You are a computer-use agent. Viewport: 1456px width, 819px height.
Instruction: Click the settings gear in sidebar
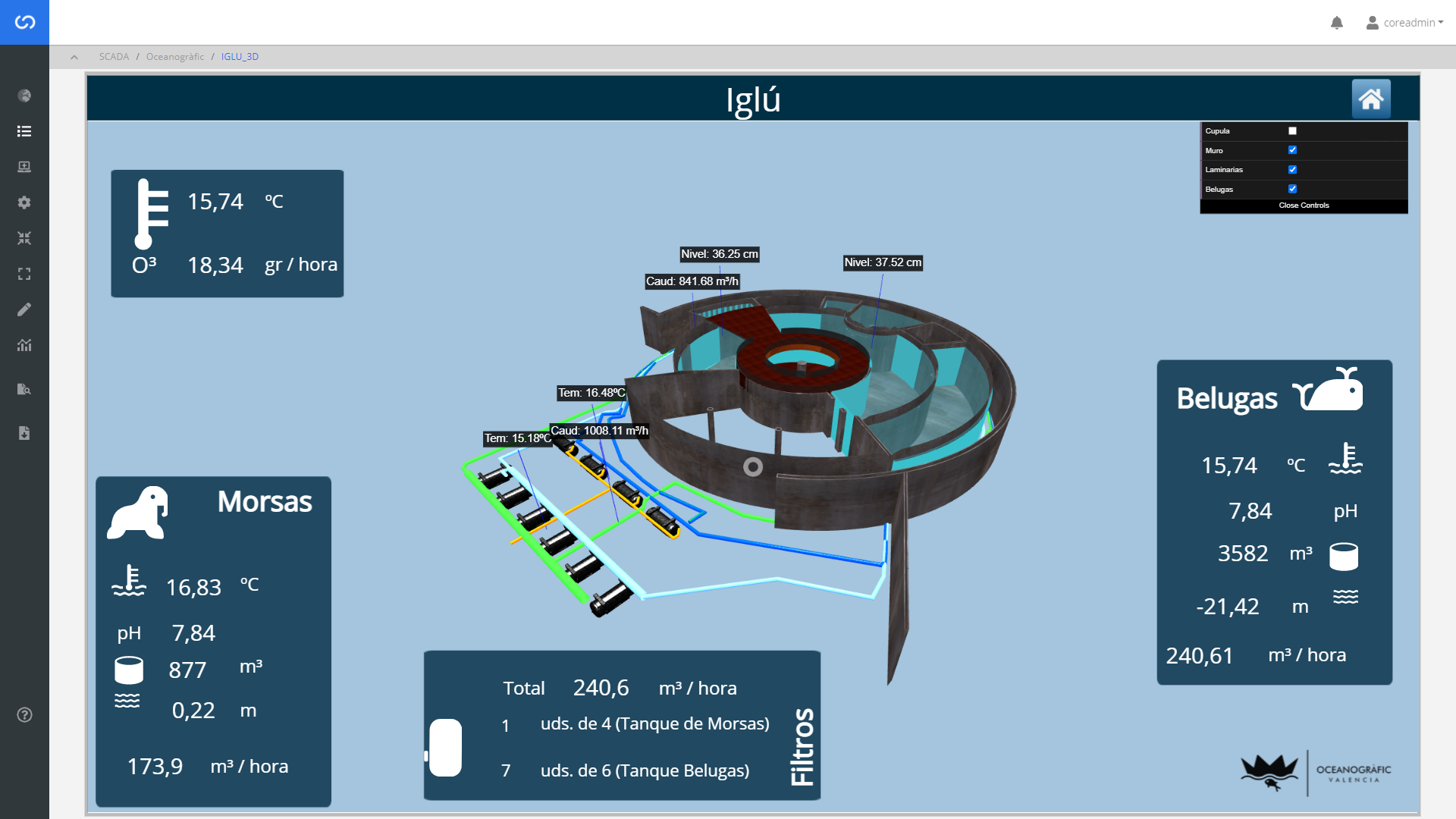[x=24, y=202]
